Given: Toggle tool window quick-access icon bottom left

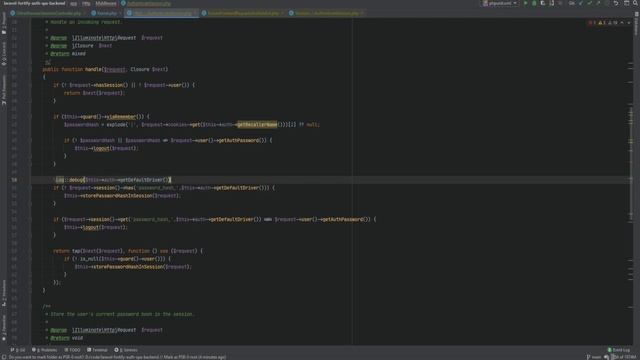Looking at the screenshot, I should pyautogui.click(x=4, y=357).
